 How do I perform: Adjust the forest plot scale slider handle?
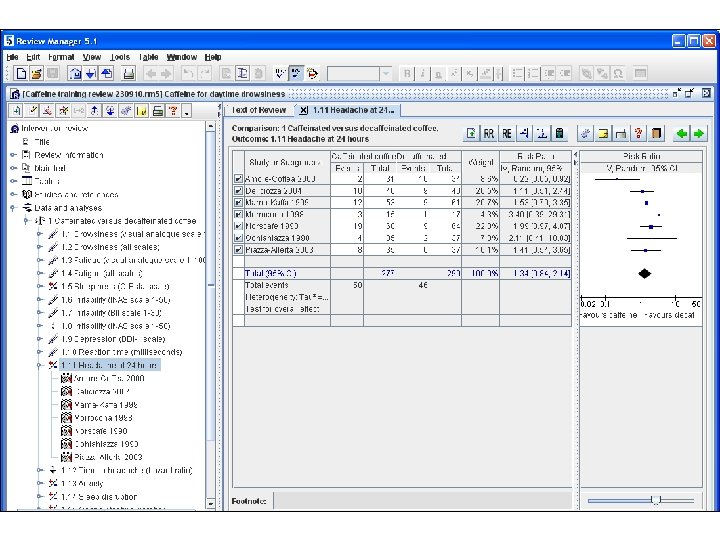(x=656, y=501)
